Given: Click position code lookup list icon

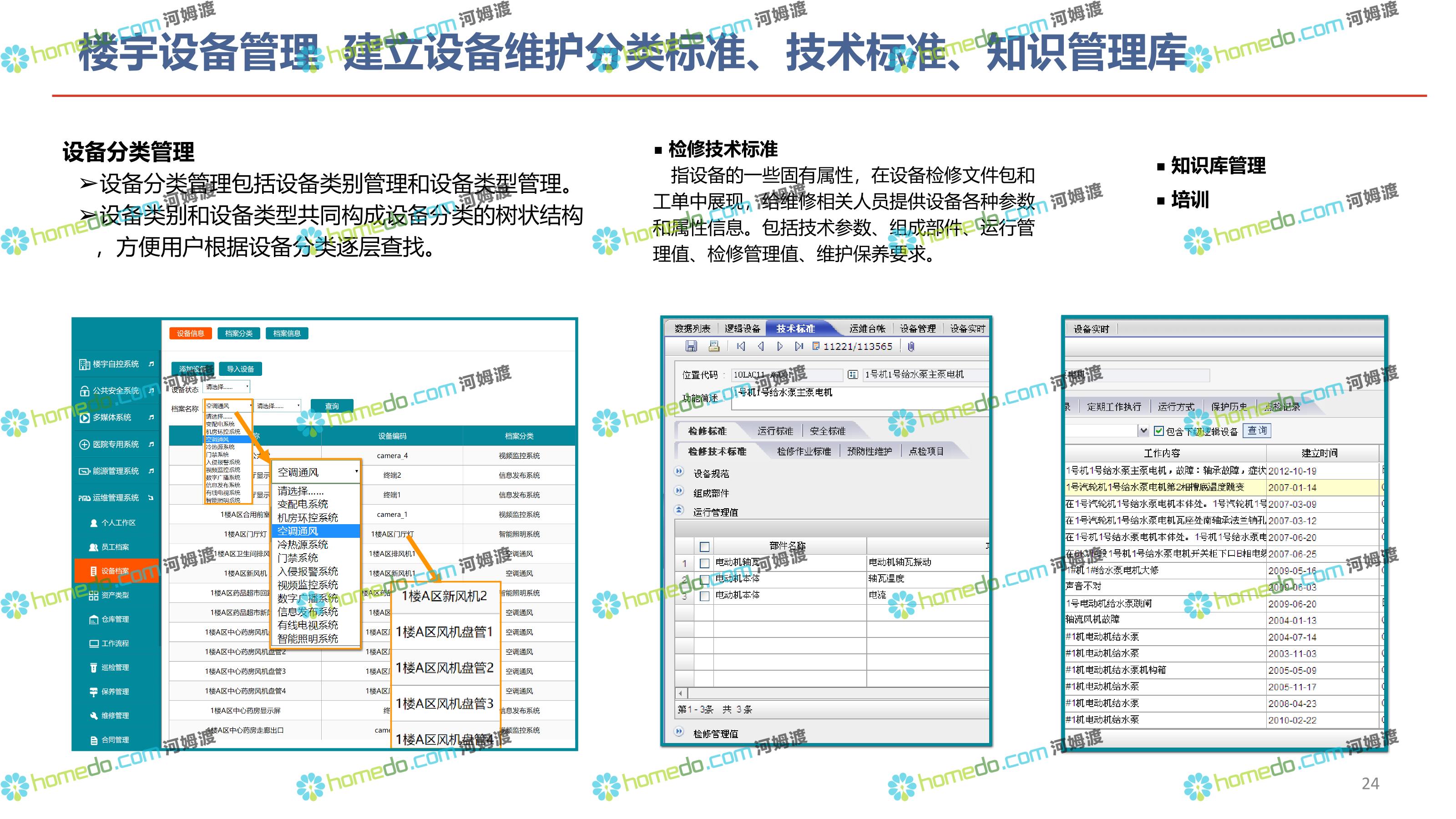Looking at the screenshot, I should coord(853,375).
